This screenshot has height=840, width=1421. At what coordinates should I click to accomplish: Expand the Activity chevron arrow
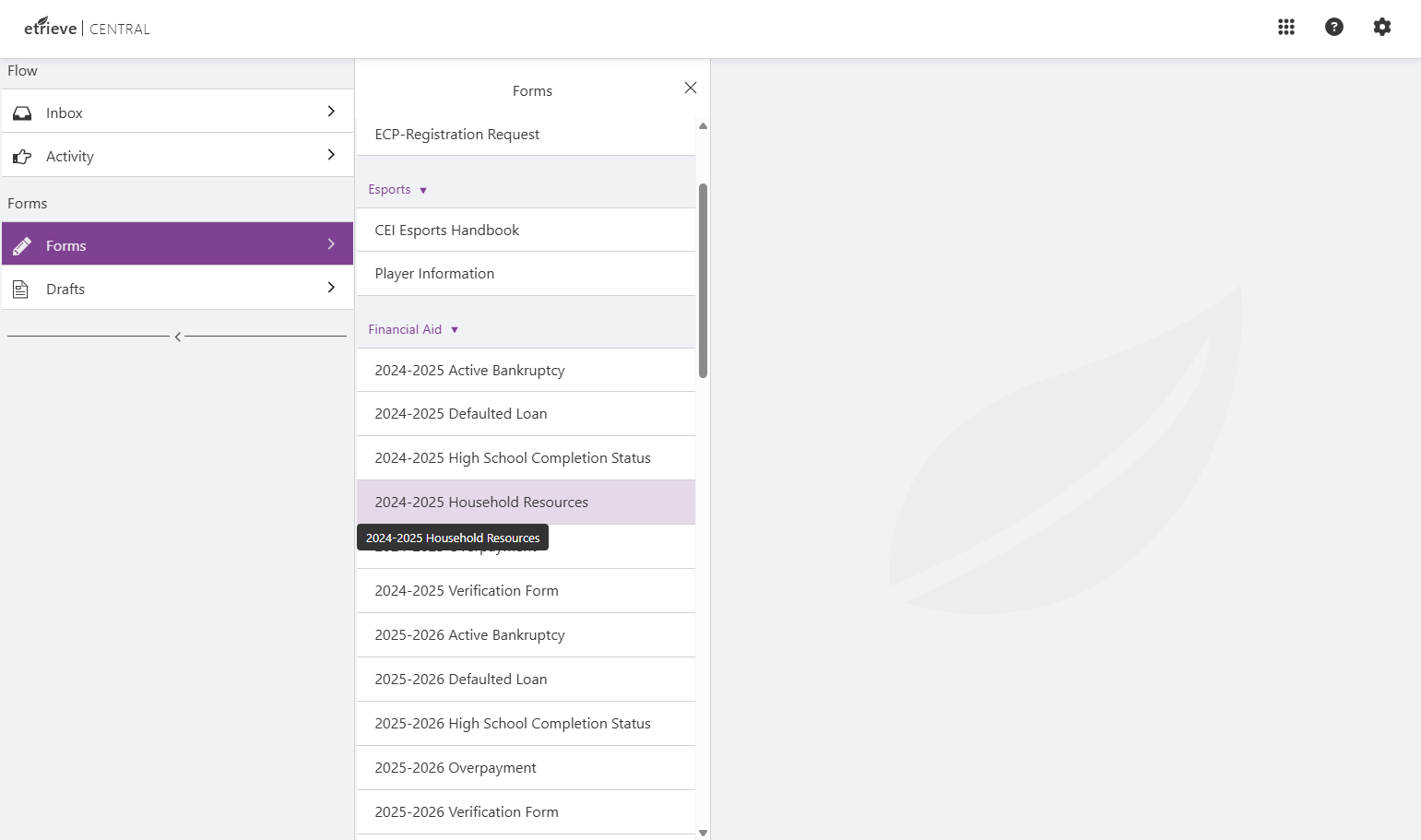331,155
